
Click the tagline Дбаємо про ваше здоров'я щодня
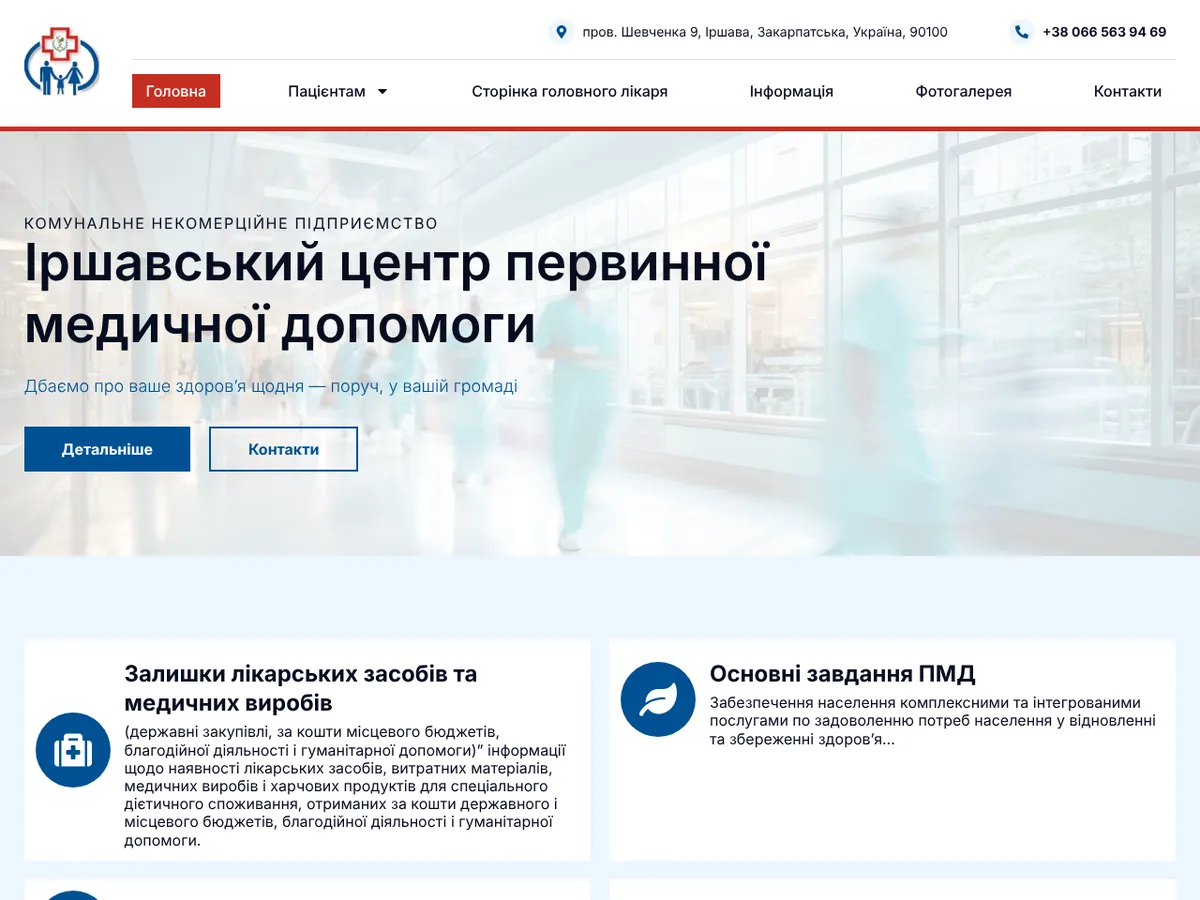coord(271,386)
